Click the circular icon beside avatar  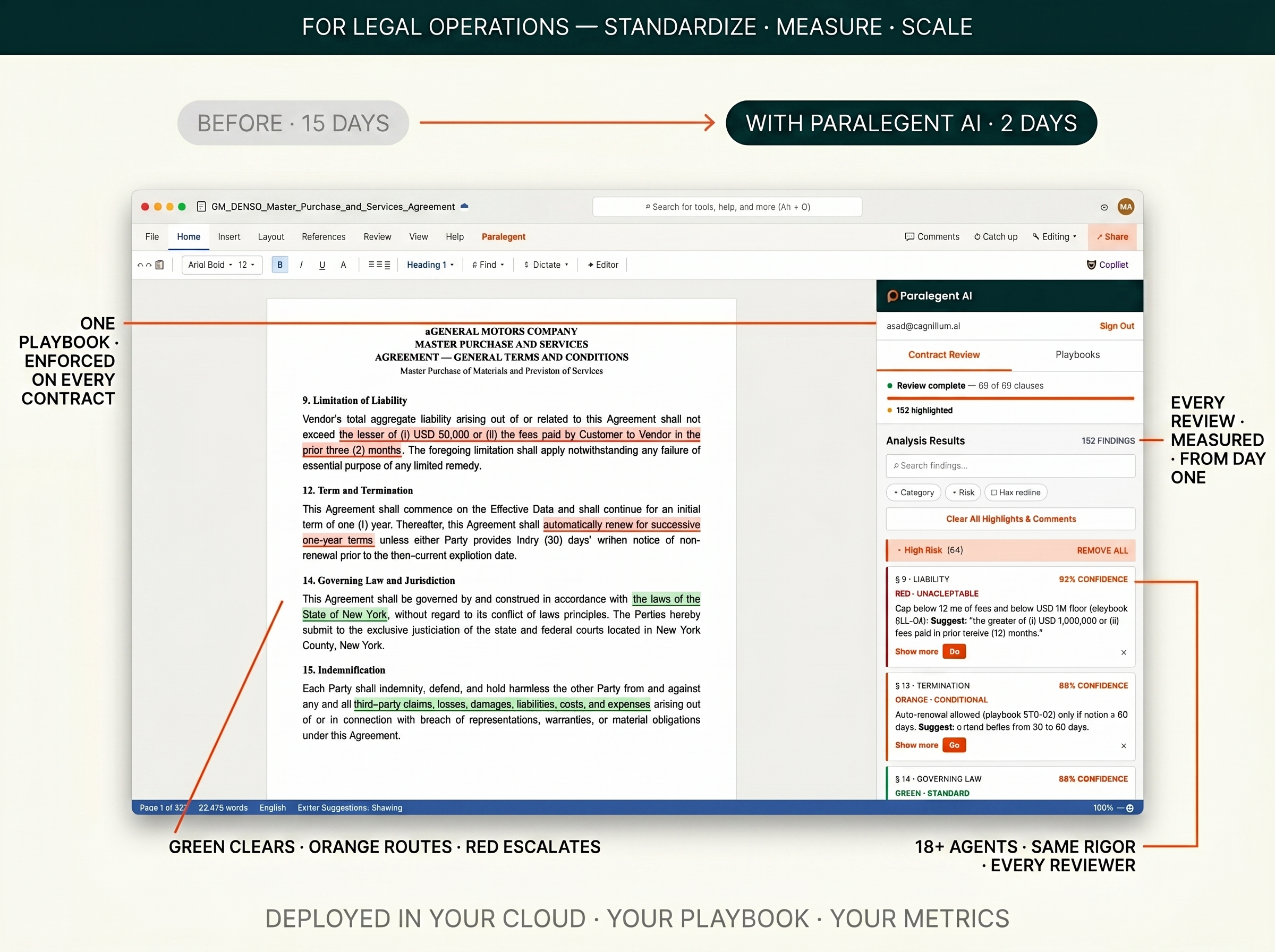(x=1104, y=208)
